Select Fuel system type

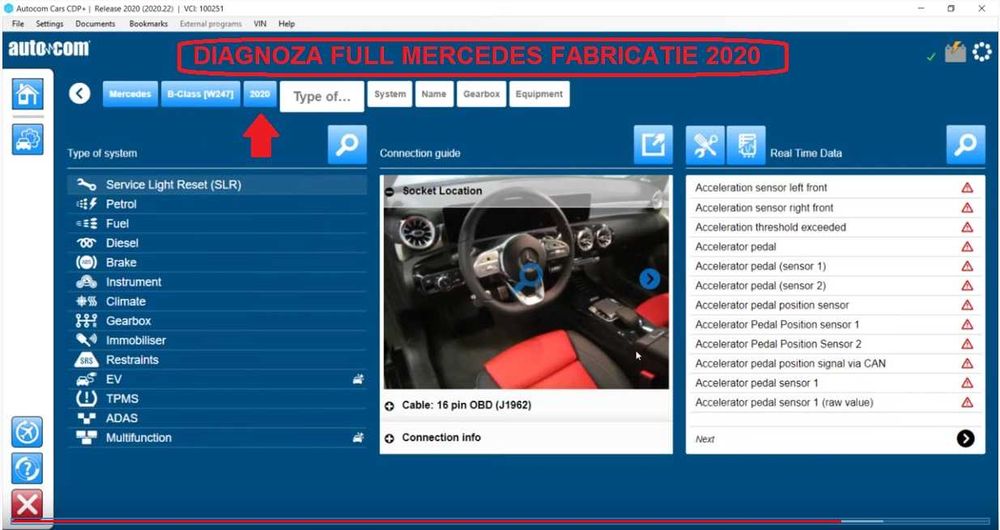pyautogui.click(x=217, y=224)
